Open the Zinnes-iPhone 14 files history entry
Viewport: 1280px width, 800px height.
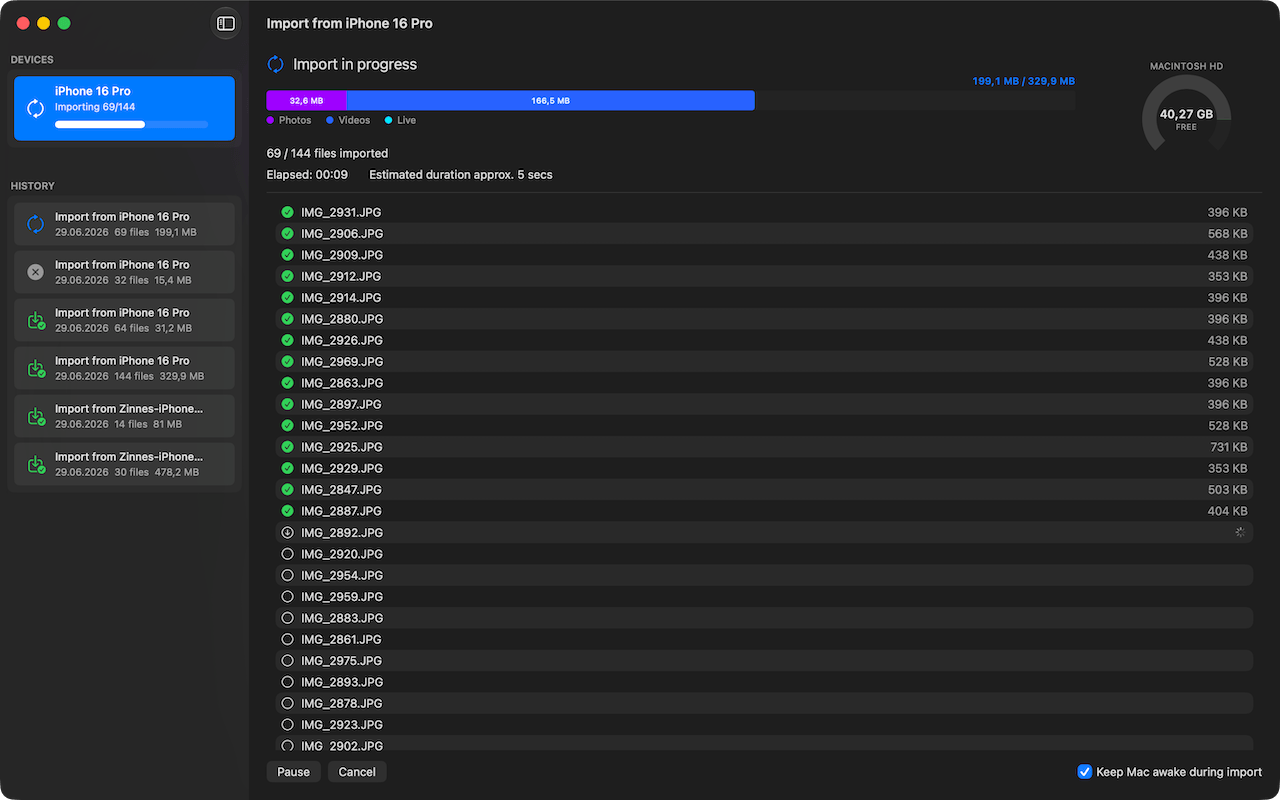(x=124, y=416)
